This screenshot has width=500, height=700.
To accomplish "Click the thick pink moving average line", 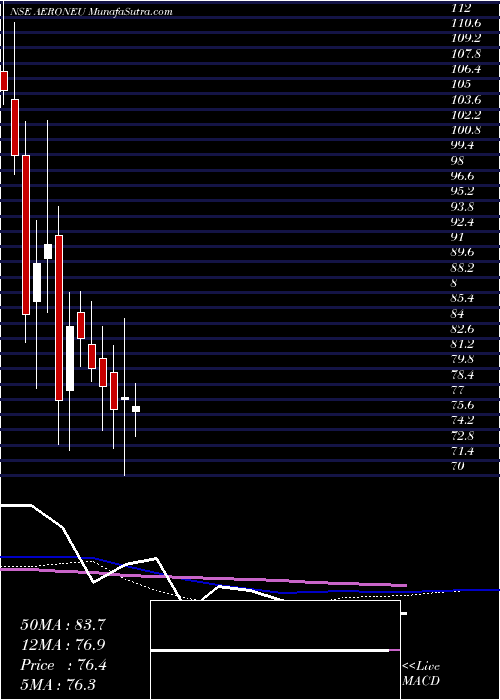I will tap(204, 577).
